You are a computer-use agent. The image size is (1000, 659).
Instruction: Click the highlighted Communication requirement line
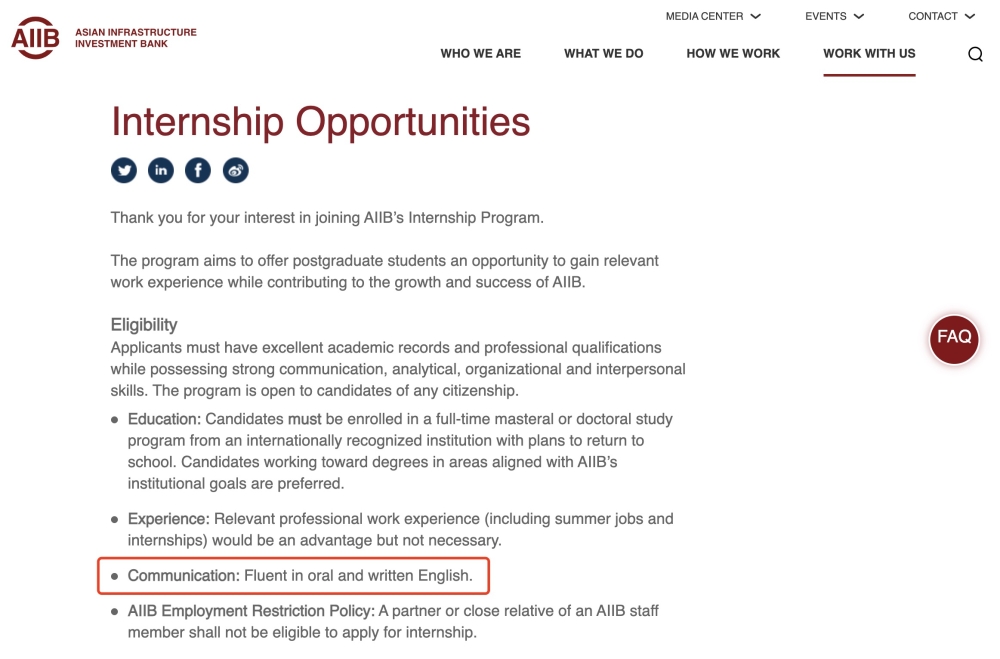[x=293, y=575]
